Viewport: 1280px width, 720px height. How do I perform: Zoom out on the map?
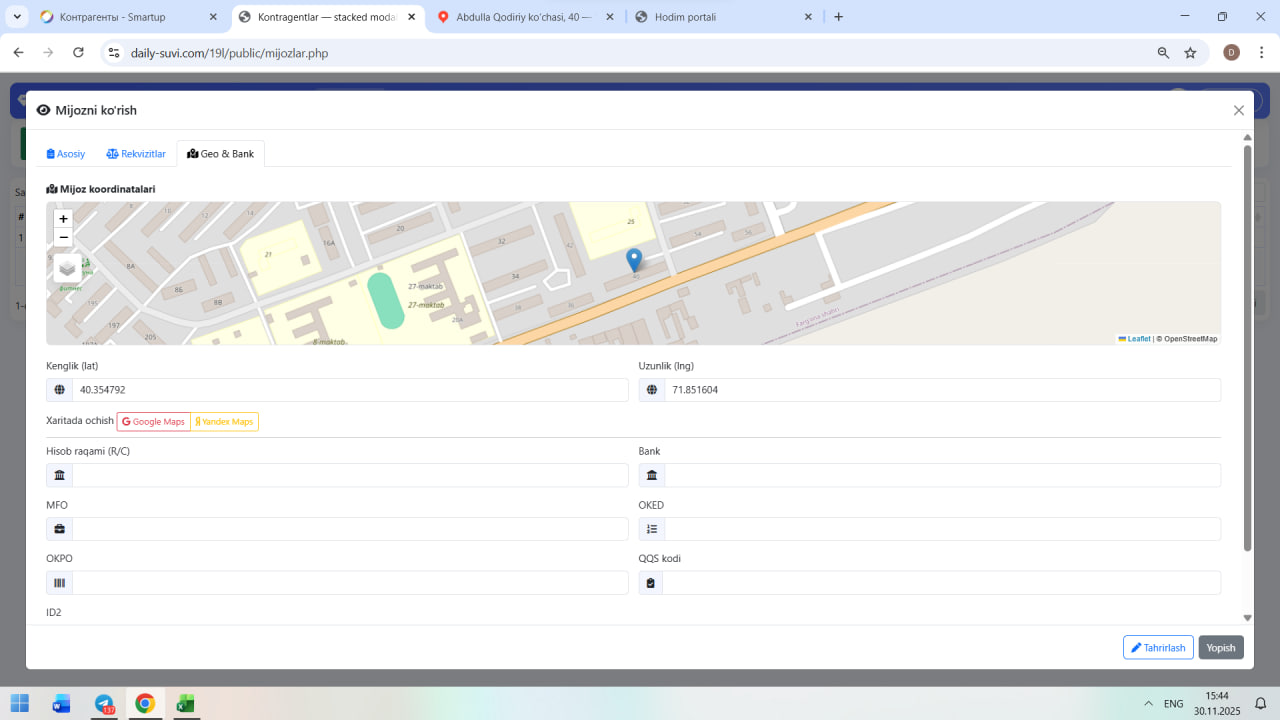coord(64,238)
